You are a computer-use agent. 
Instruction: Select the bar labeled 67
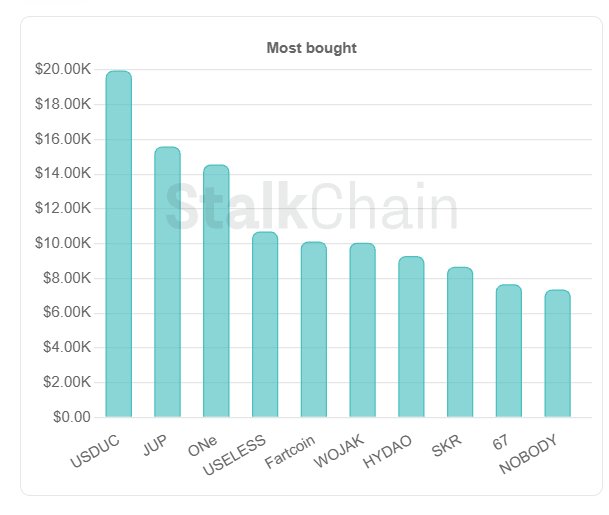point(509,351)
